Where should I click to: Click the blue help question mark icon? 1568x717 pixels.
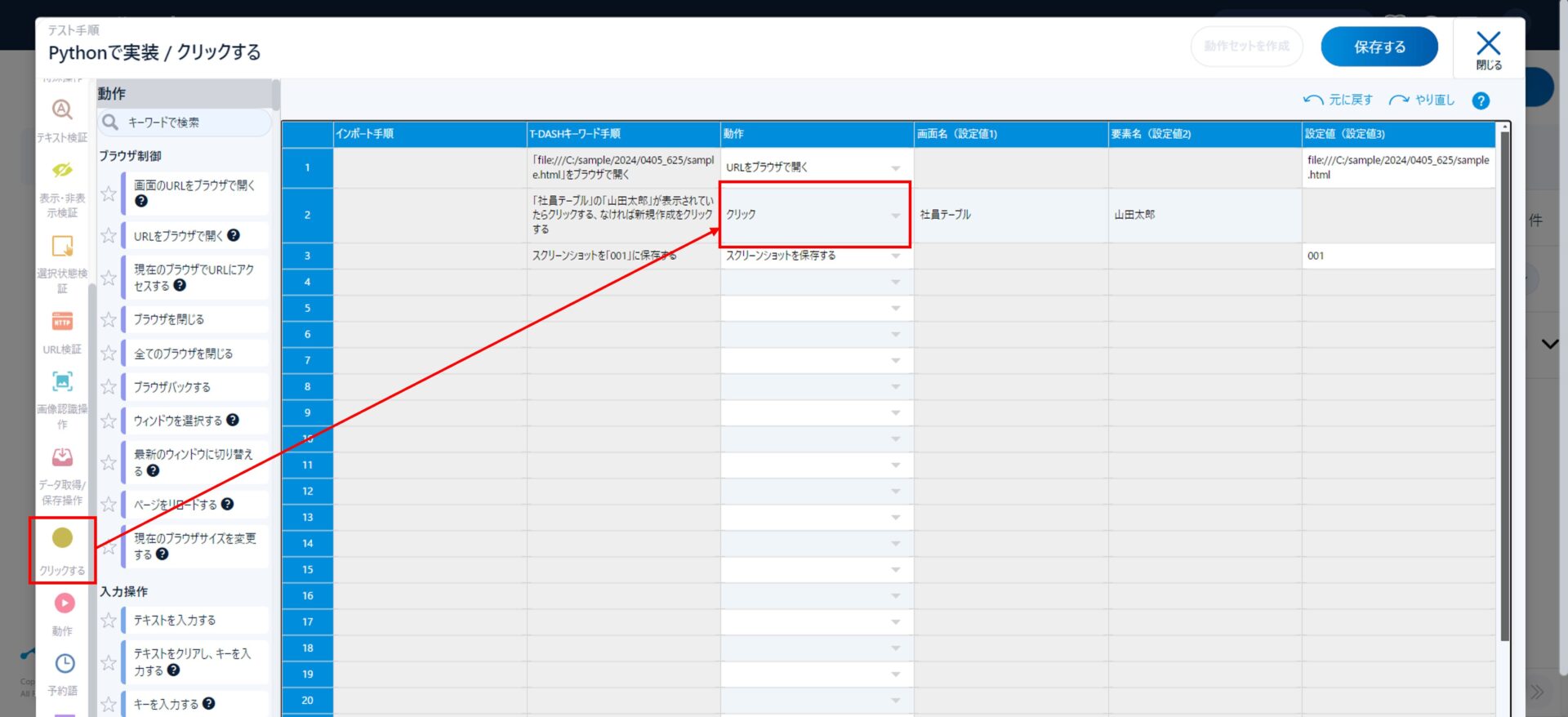click(x=1481, y=100)
